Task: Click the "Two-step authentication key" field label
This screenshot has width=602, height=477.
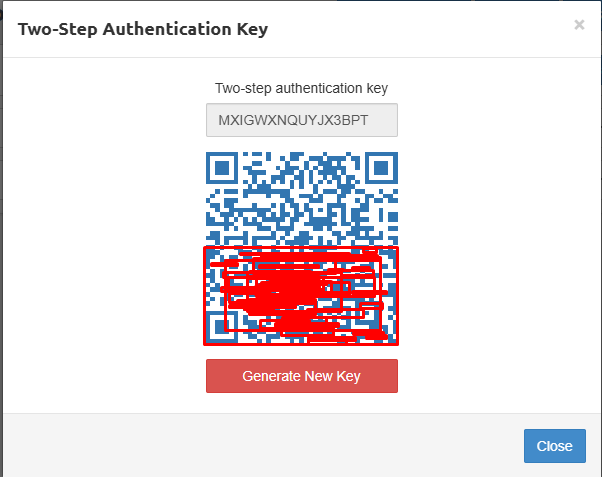Action: [x=301, y=88]
